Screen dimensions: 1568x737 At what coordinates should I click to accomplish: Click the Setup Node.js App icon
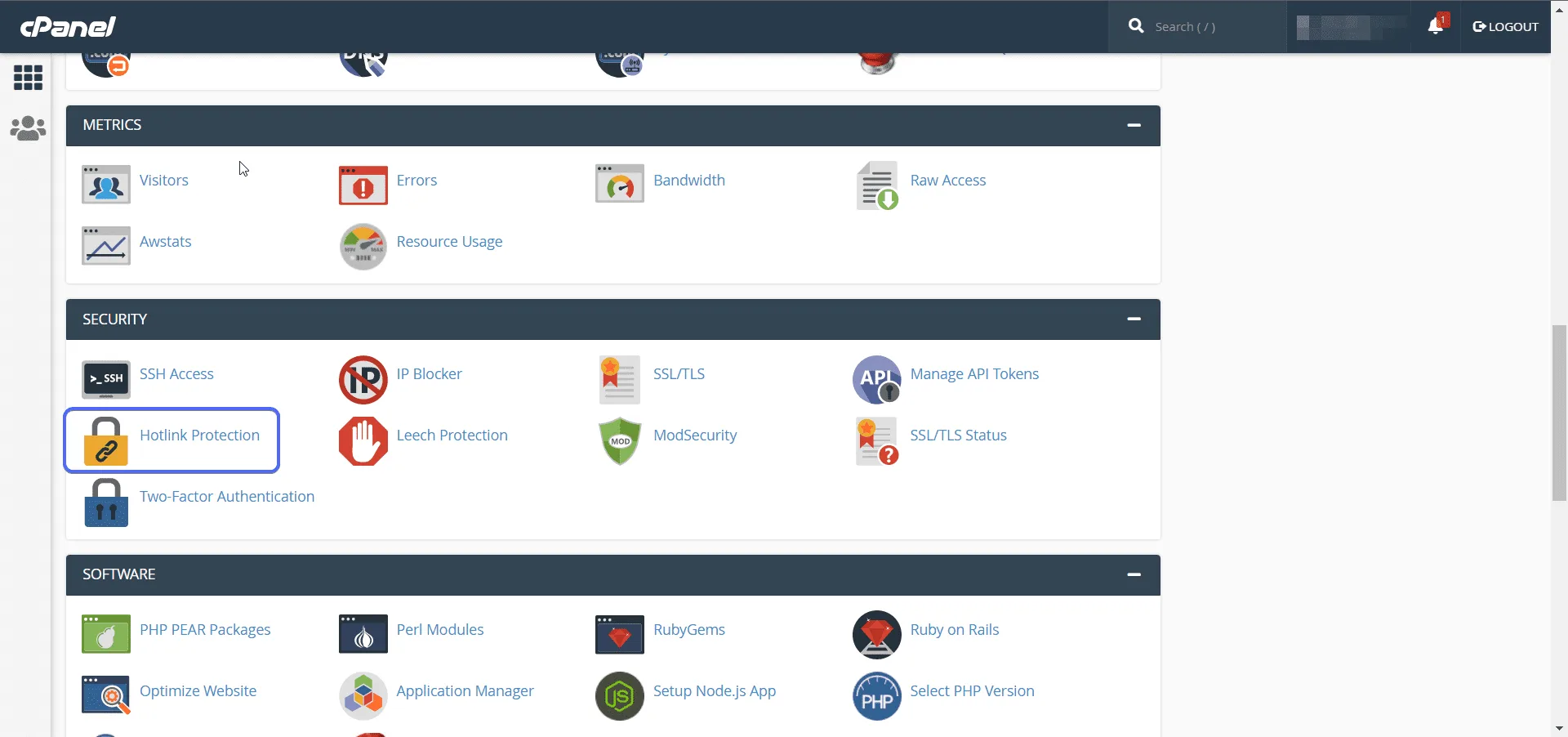[x=620, y=696]
